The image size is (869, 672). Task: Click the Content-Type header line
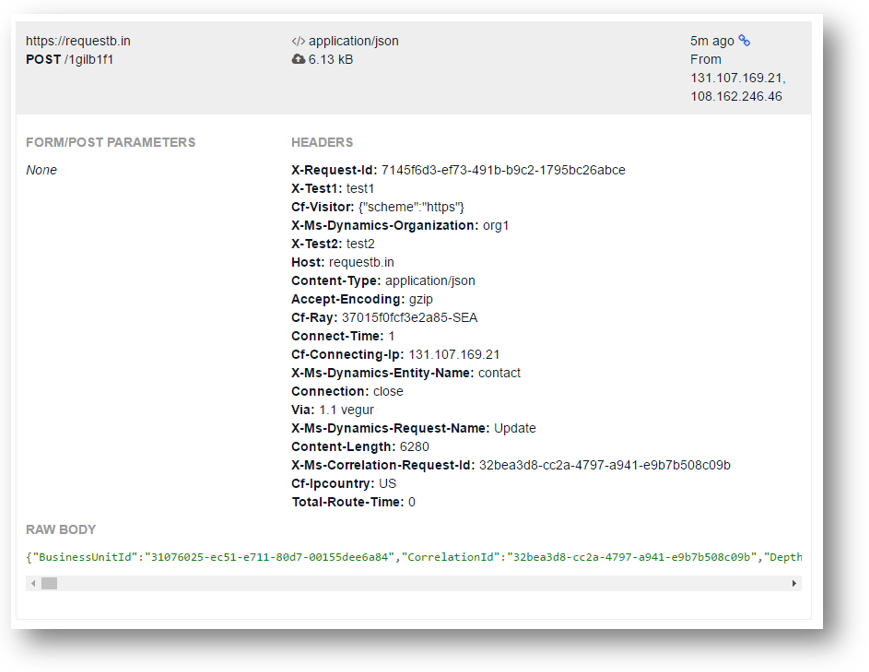pos(383,281)
